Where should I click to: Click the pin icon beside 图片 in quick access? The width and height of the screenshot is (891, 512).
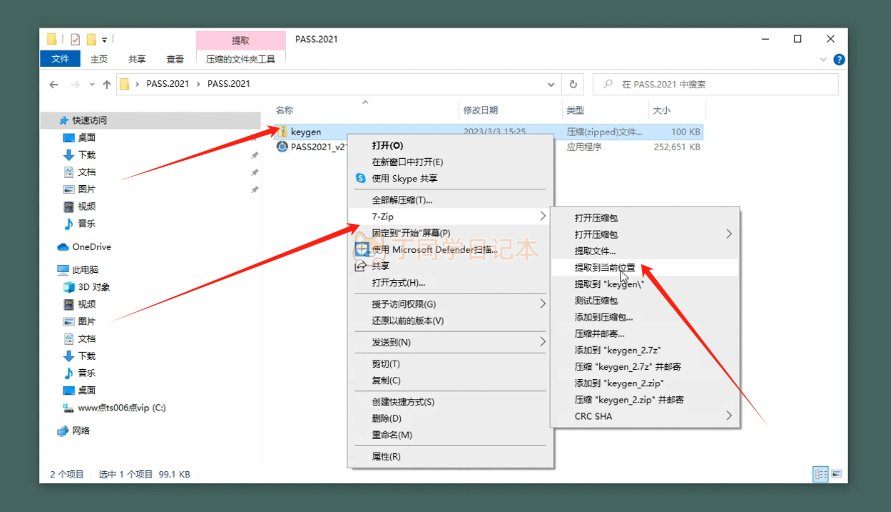(255, 189)
